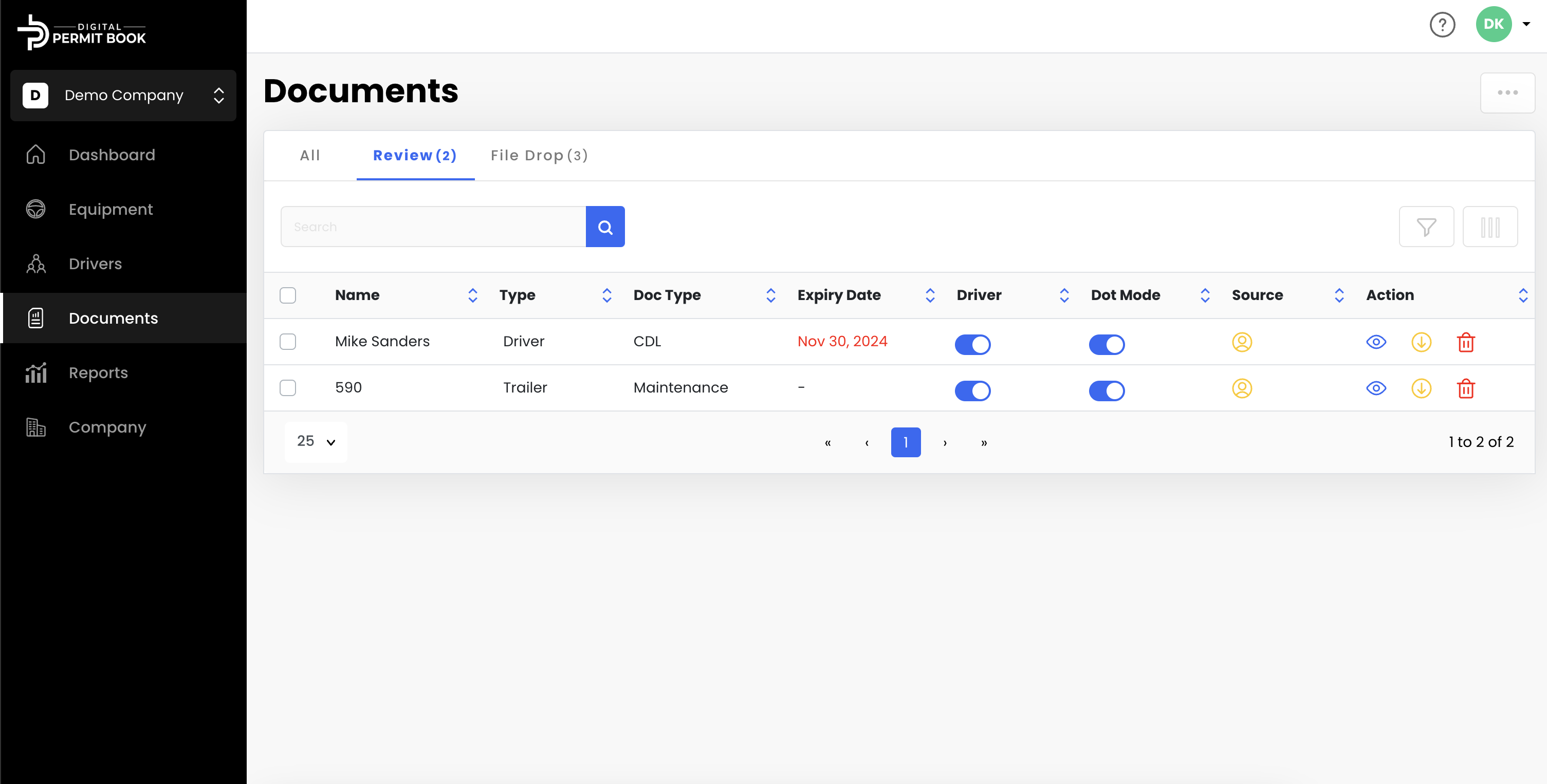Image resolution: width=1547 pixels, height=784 pixels.
Task: Open the column chooser icon
Action: coord(1489,227)
